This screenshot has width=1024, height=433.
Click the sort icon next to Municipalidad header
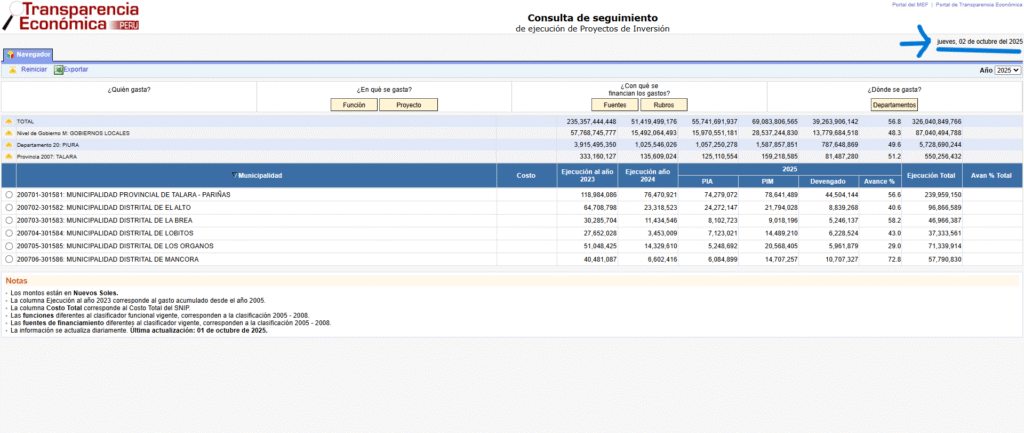(x=234, y=175)
